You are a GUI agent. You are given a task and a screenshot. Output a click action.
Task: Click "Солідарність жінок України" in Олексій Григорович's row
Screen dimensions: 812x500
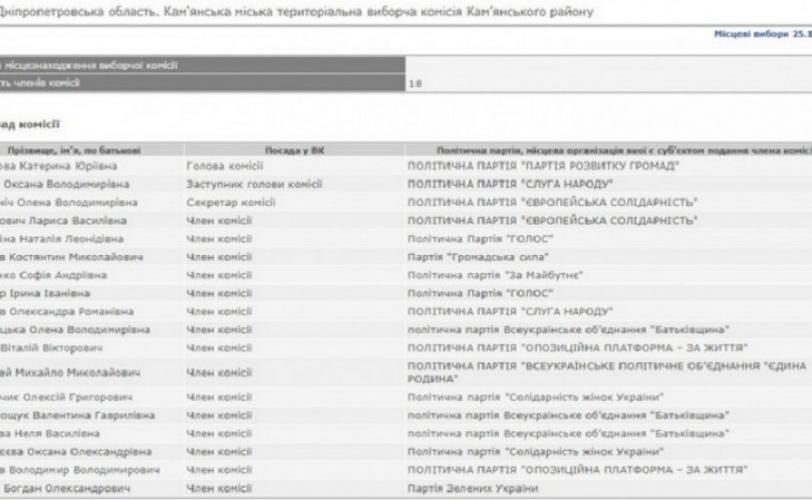coord(535,398)
